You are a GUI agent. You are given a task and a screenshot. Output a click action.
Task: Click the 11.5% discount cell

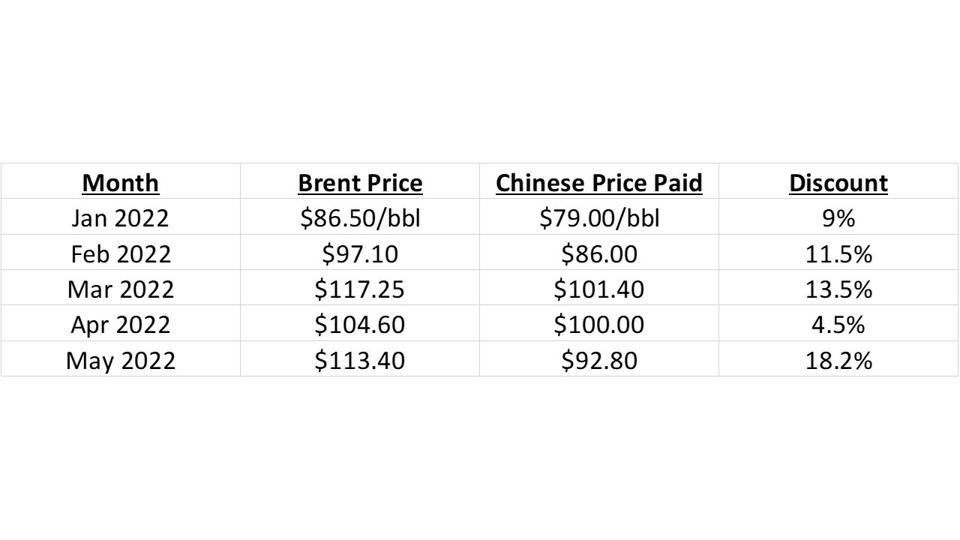[838, 254]
